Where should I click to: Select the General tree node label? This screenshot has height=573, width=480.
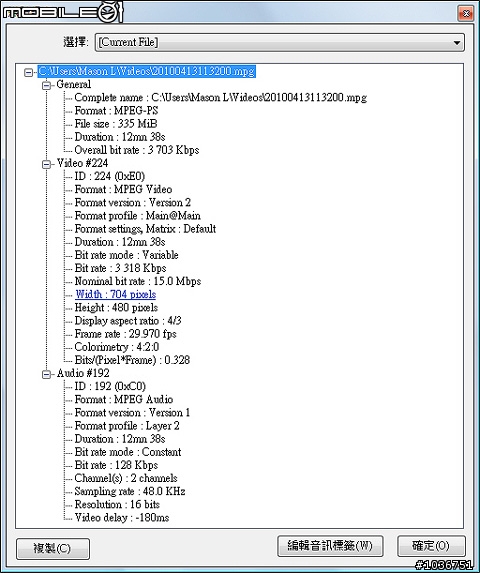73,84
